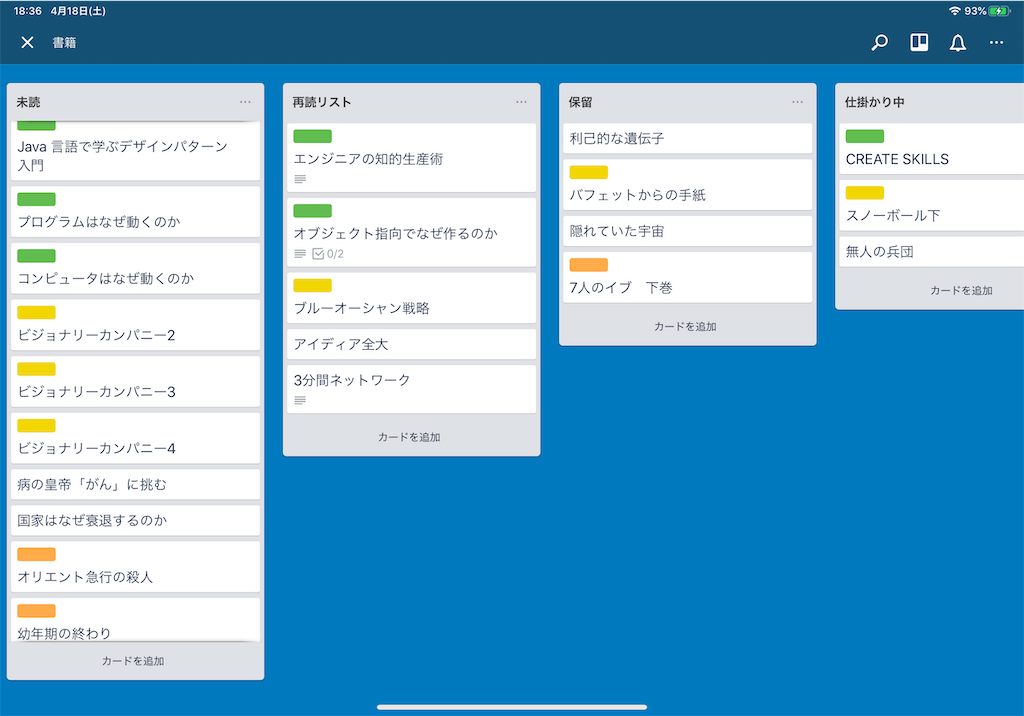
Task: Add a card to 仕掛かり中 list
Action: [961, 291]
